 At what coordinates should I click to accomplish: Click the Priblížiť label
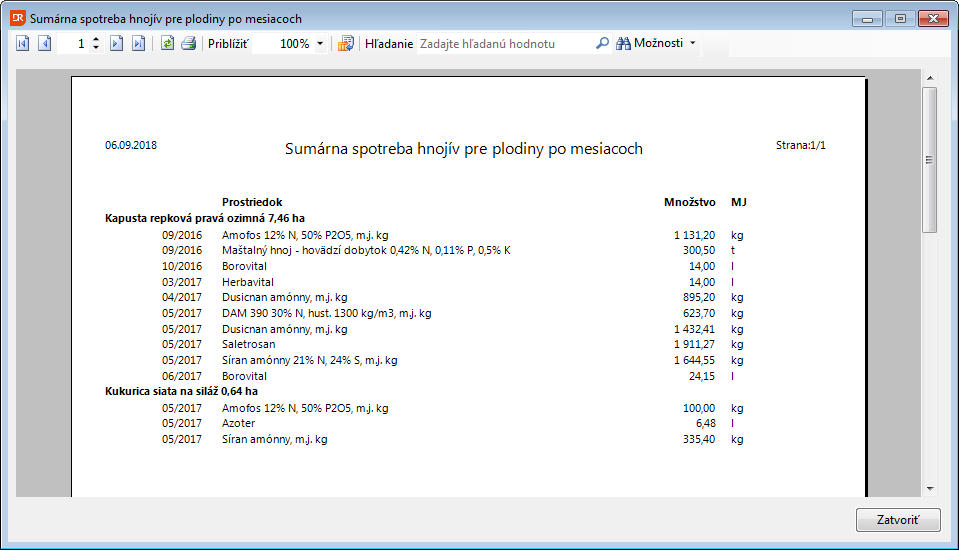(228, 44)
